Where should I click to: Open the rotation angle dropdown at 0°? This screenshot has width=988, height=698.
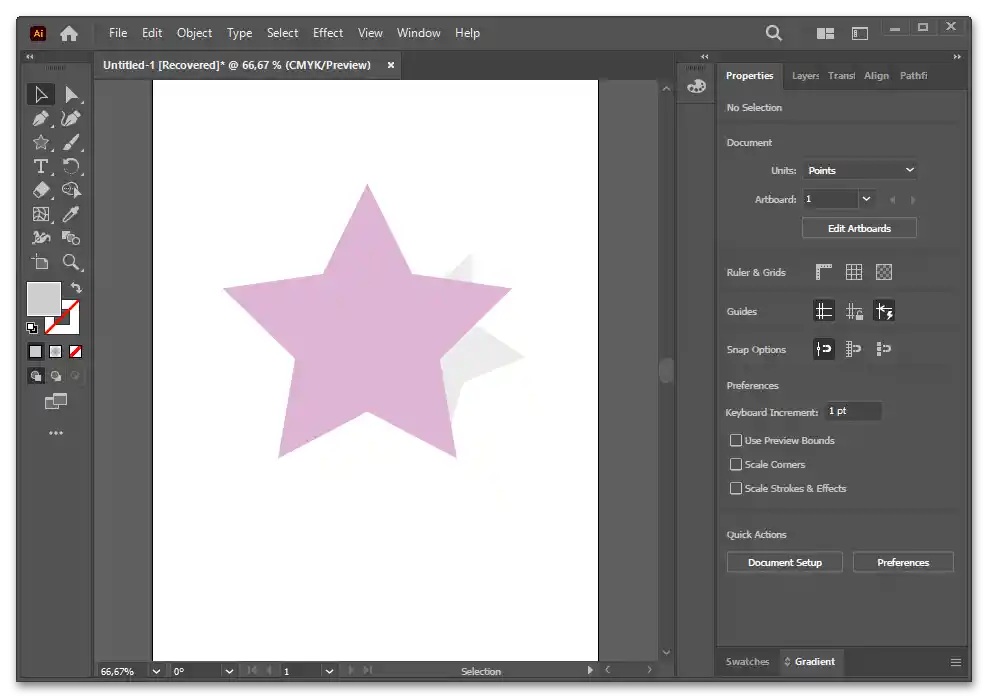coord(229,672)
